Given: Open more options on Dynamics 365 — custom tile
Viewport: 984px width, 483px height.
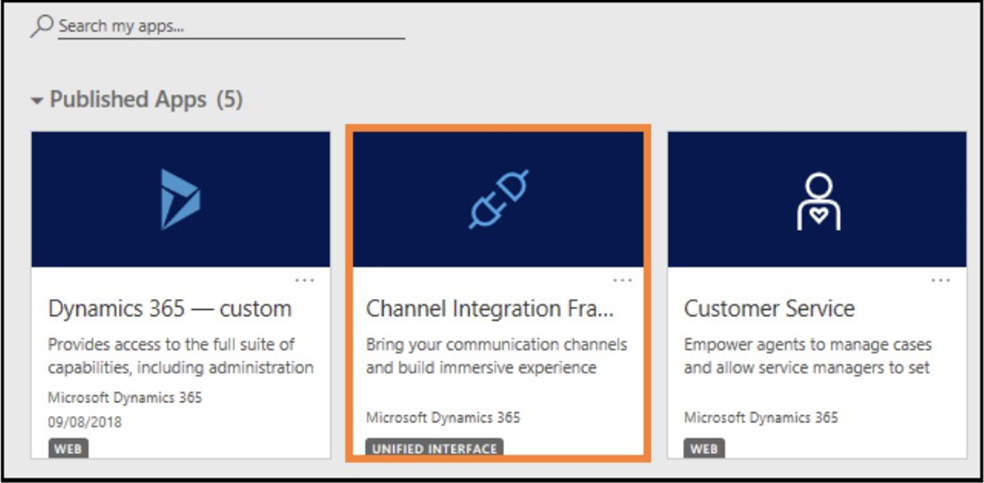Looking at the screenshot, I should (x=304, y=280).
